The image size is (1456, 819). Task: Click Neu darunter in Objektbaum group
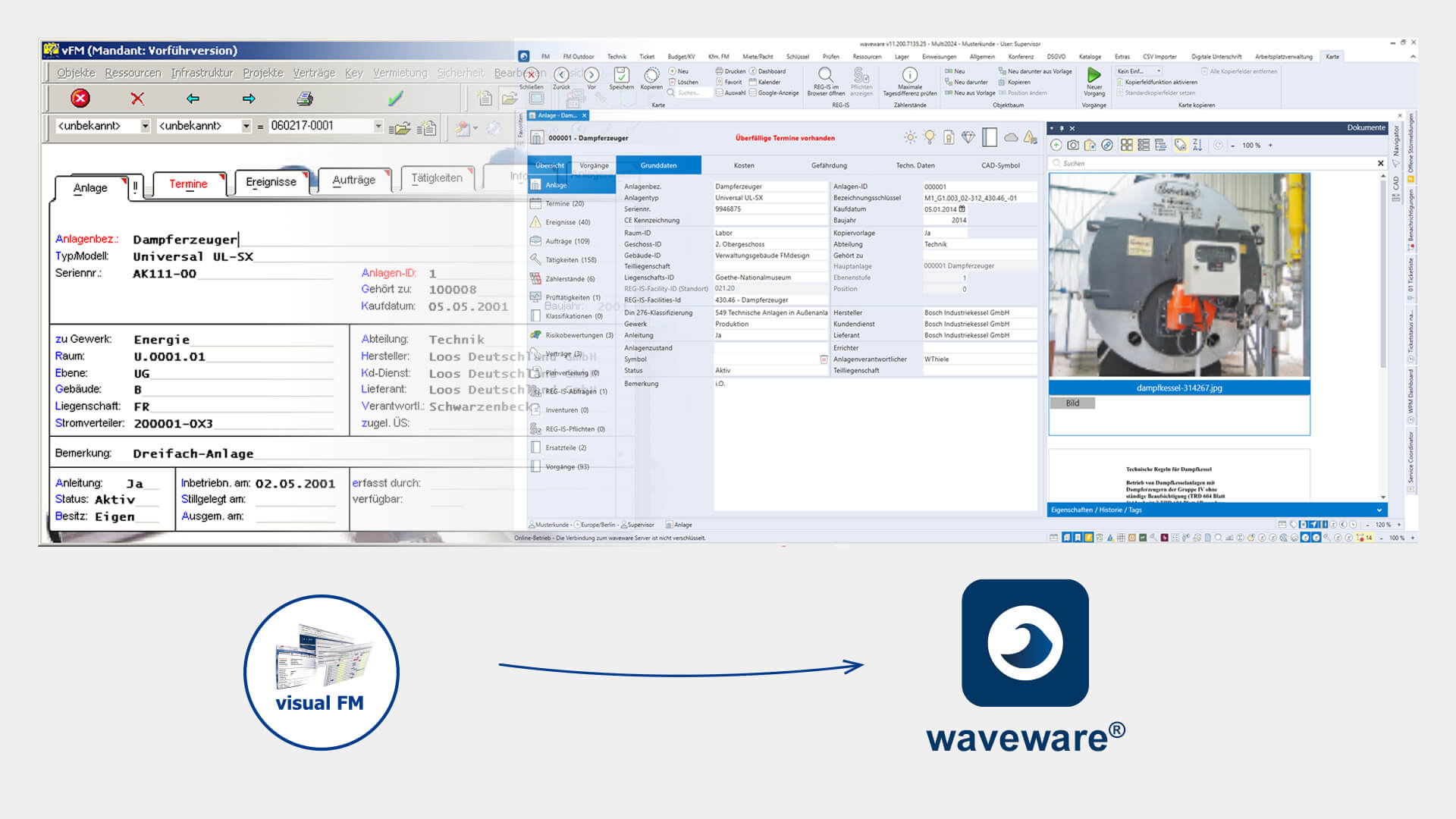[966, 82]
